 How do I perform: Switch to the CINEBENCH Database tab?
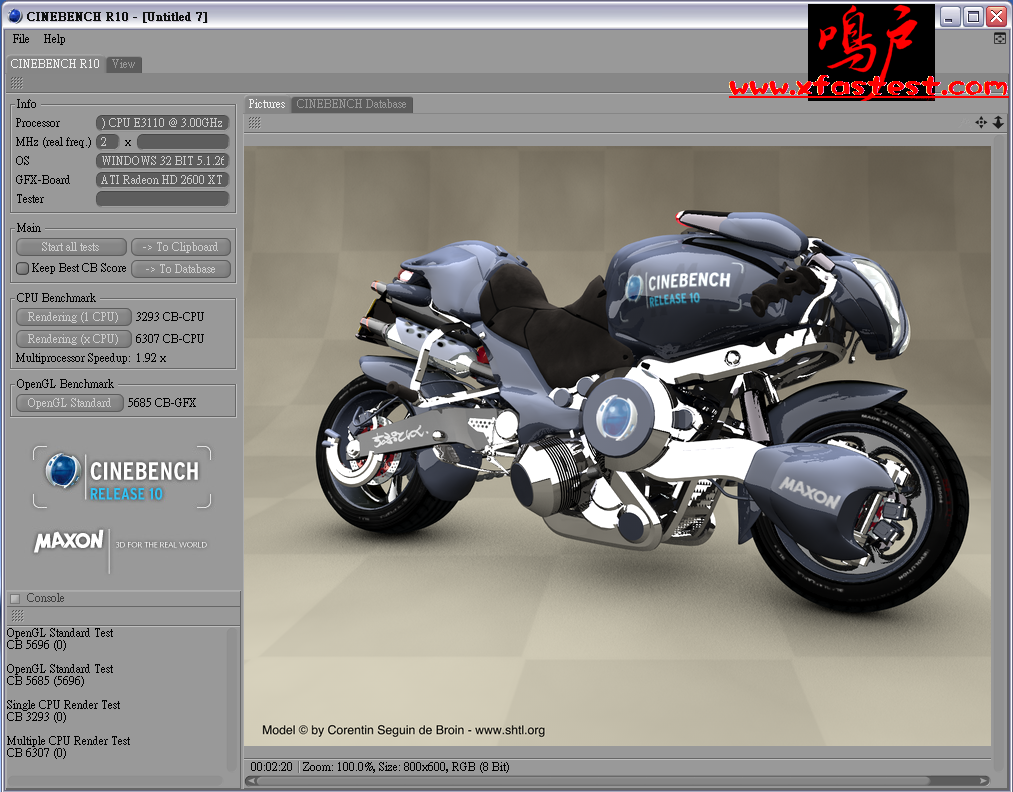[351, 104]
